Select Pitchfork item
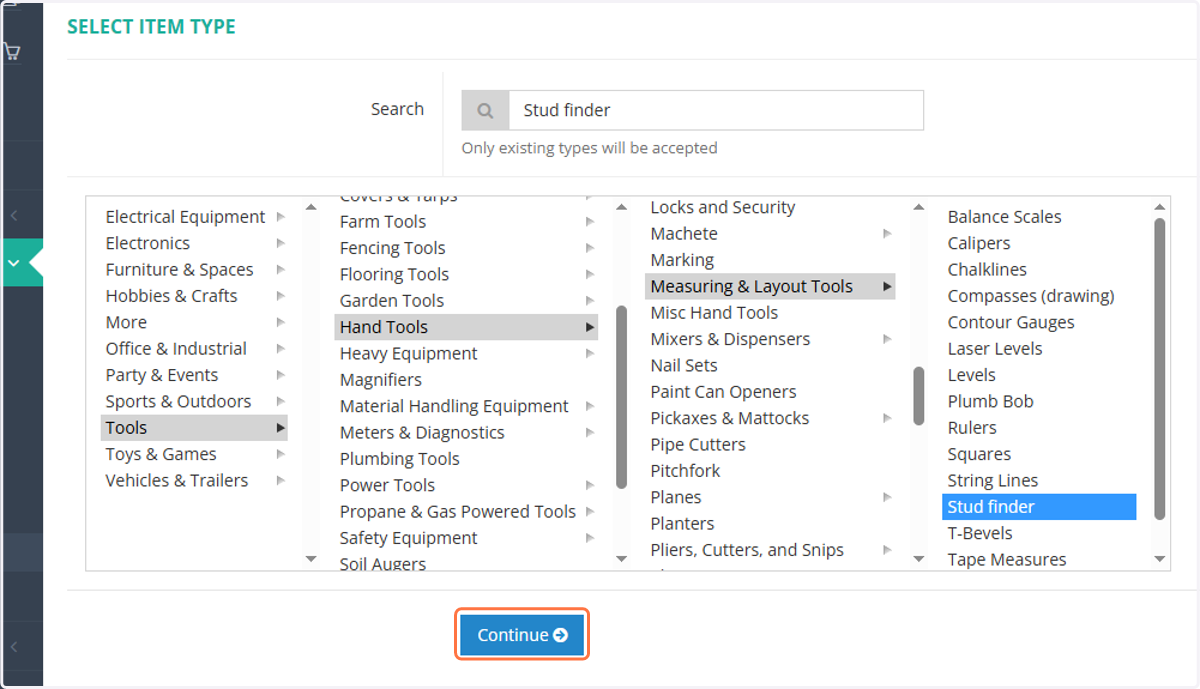The height and width of the screenshot is (689, 1200). point(685,472)
